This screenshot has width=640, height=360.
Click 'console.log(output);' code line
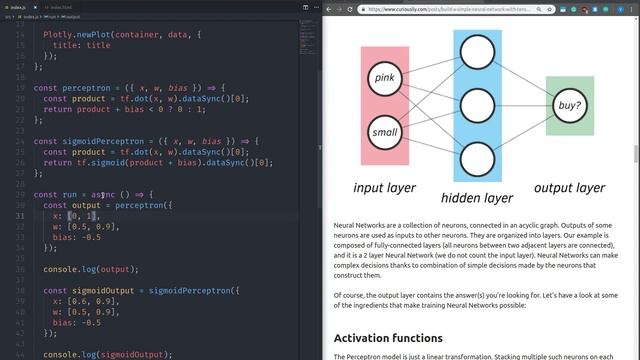pos(91,269)
